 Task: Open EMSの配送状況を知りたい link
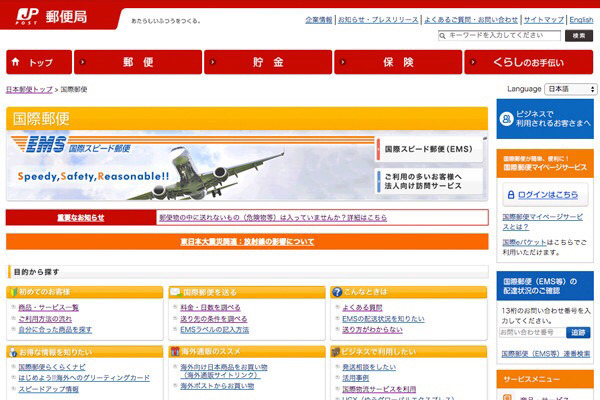(x=383, y=318)
